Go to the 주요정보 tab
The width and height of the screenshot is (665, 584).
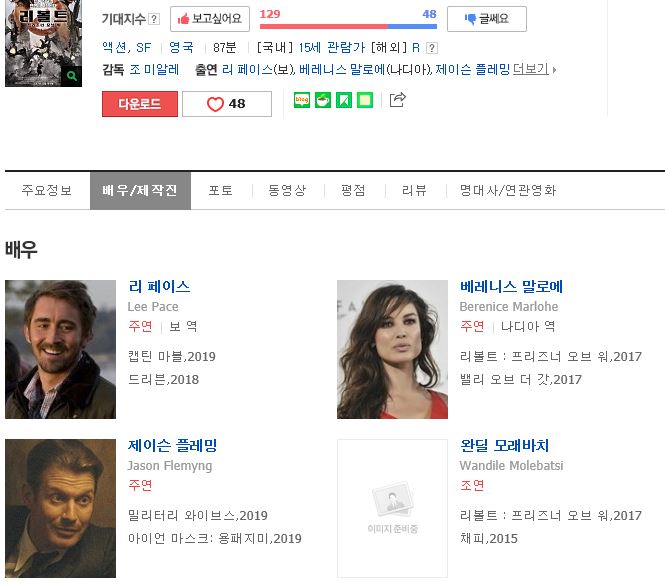(47, 190)
